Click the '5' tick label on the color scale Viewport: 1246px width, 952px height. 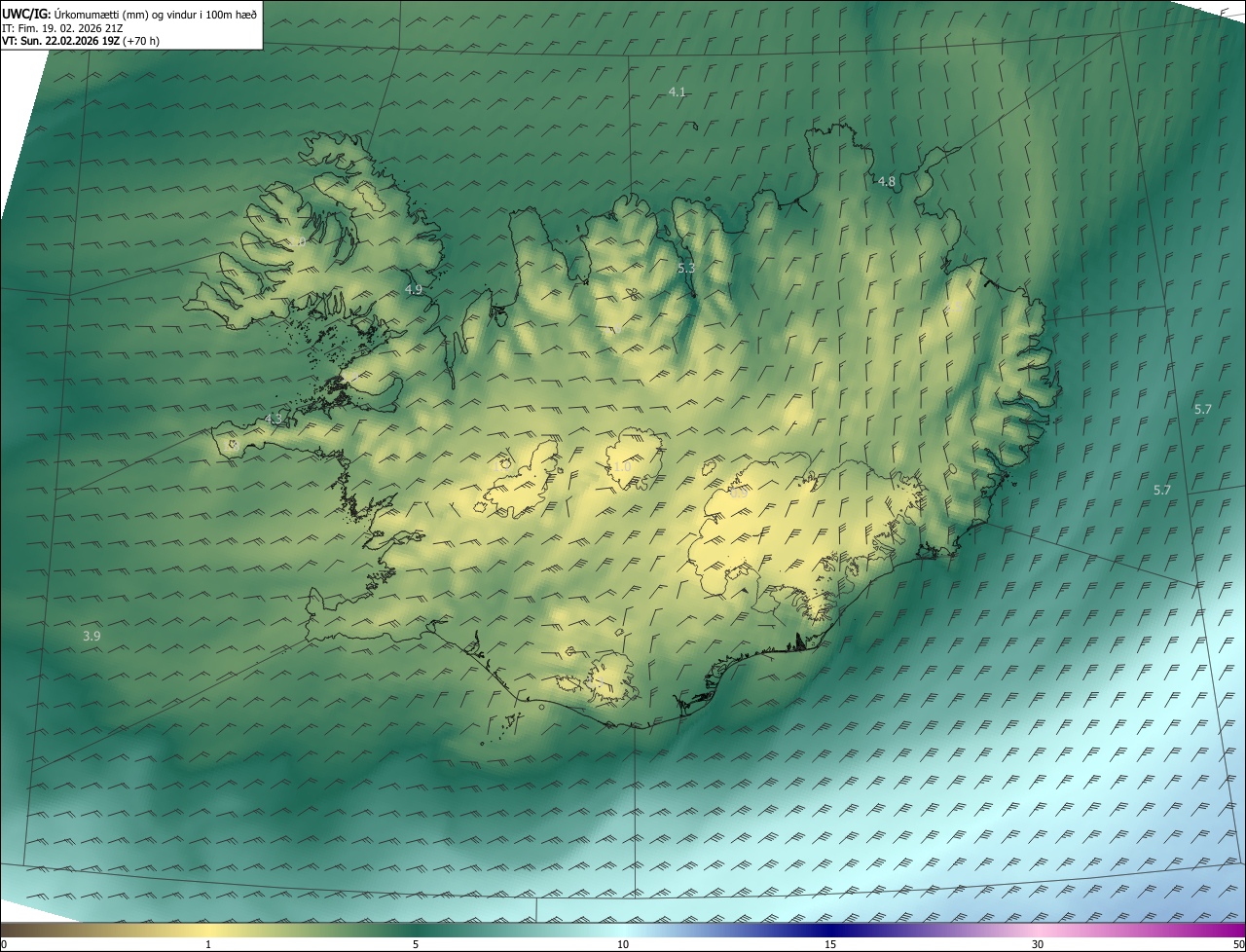[x=416, y=944]
